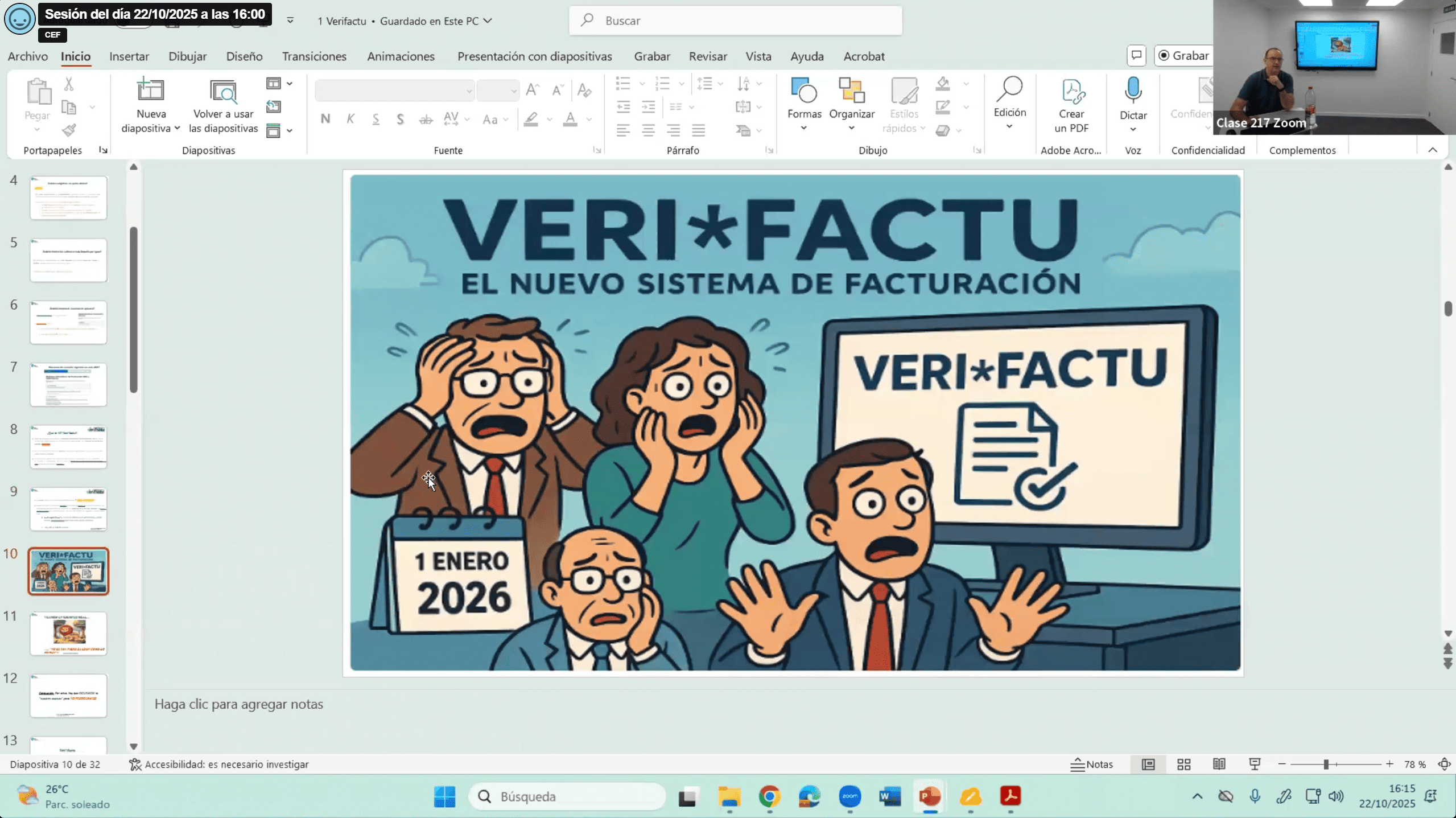Start slideshow from status bar icon
The image size is (1456, 818).
click(x=1254, y=764)
